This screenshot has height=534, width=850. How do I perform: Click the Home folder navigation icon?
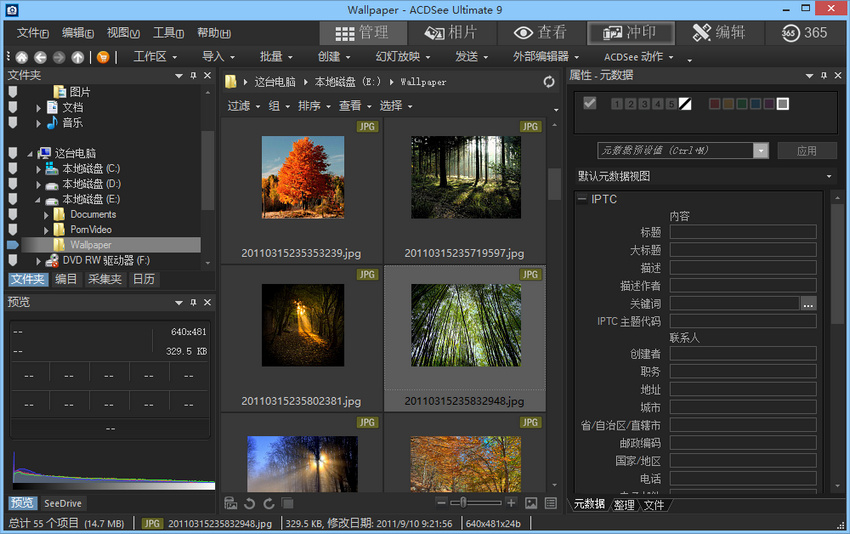click(x=21, y=57)
